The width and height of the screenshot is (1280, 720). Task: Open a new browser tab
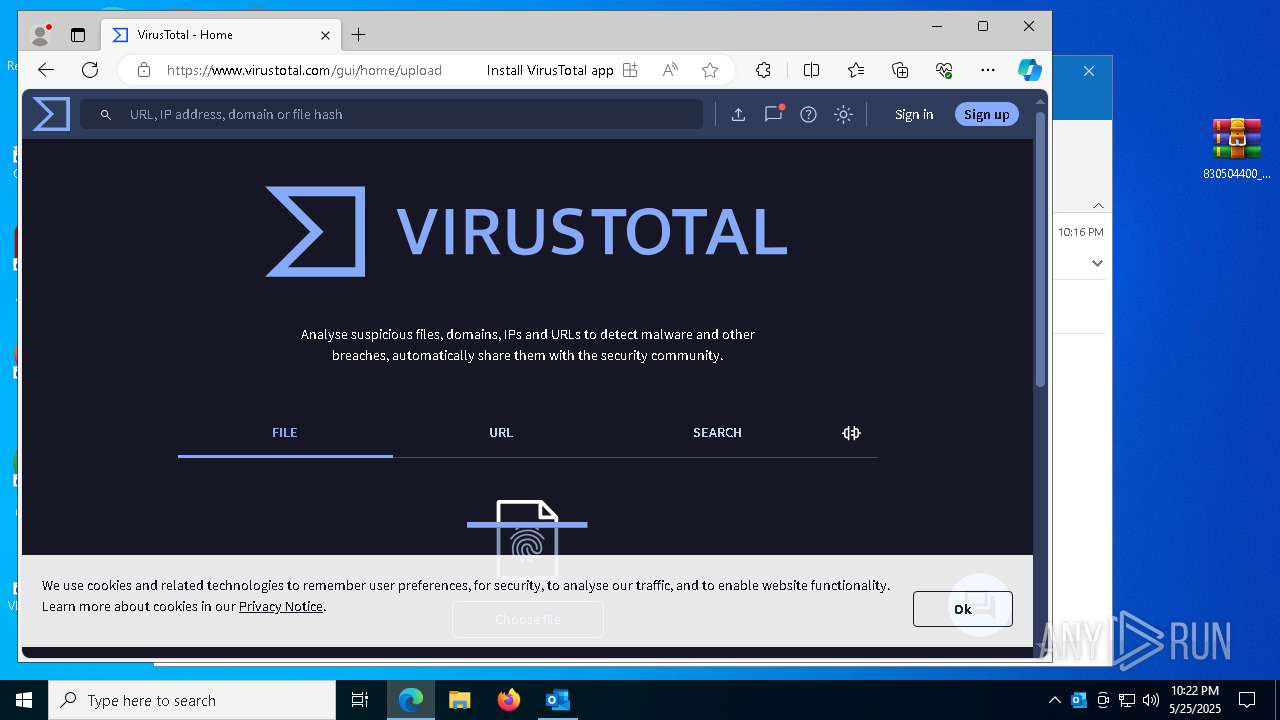(x=359, y=35)
